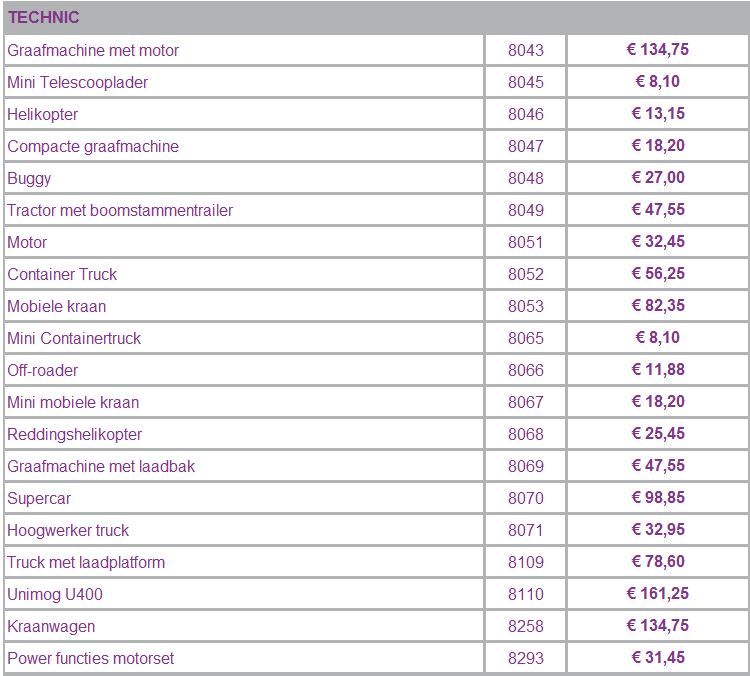Select the 'Supercar' product name
Image resolution: width=750 pixels, height=676 pixels.
[39, 499]
